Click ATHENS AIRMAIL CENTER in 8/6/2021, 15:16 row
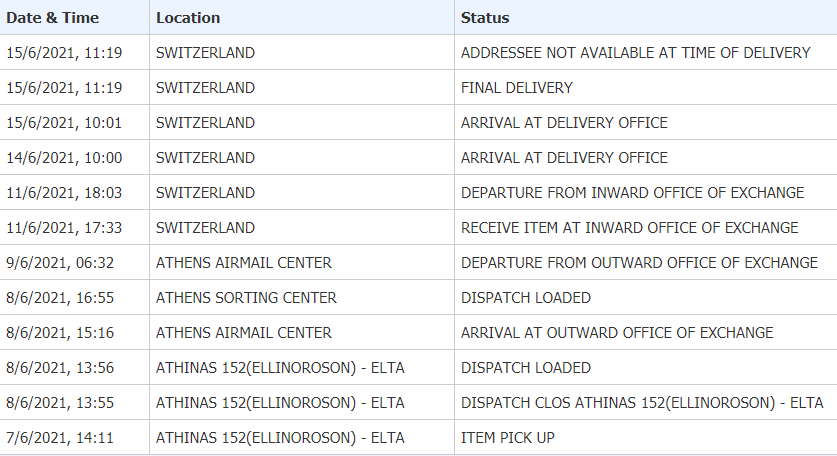This screenshot has width=837, height=456. [x=243, y=333]
